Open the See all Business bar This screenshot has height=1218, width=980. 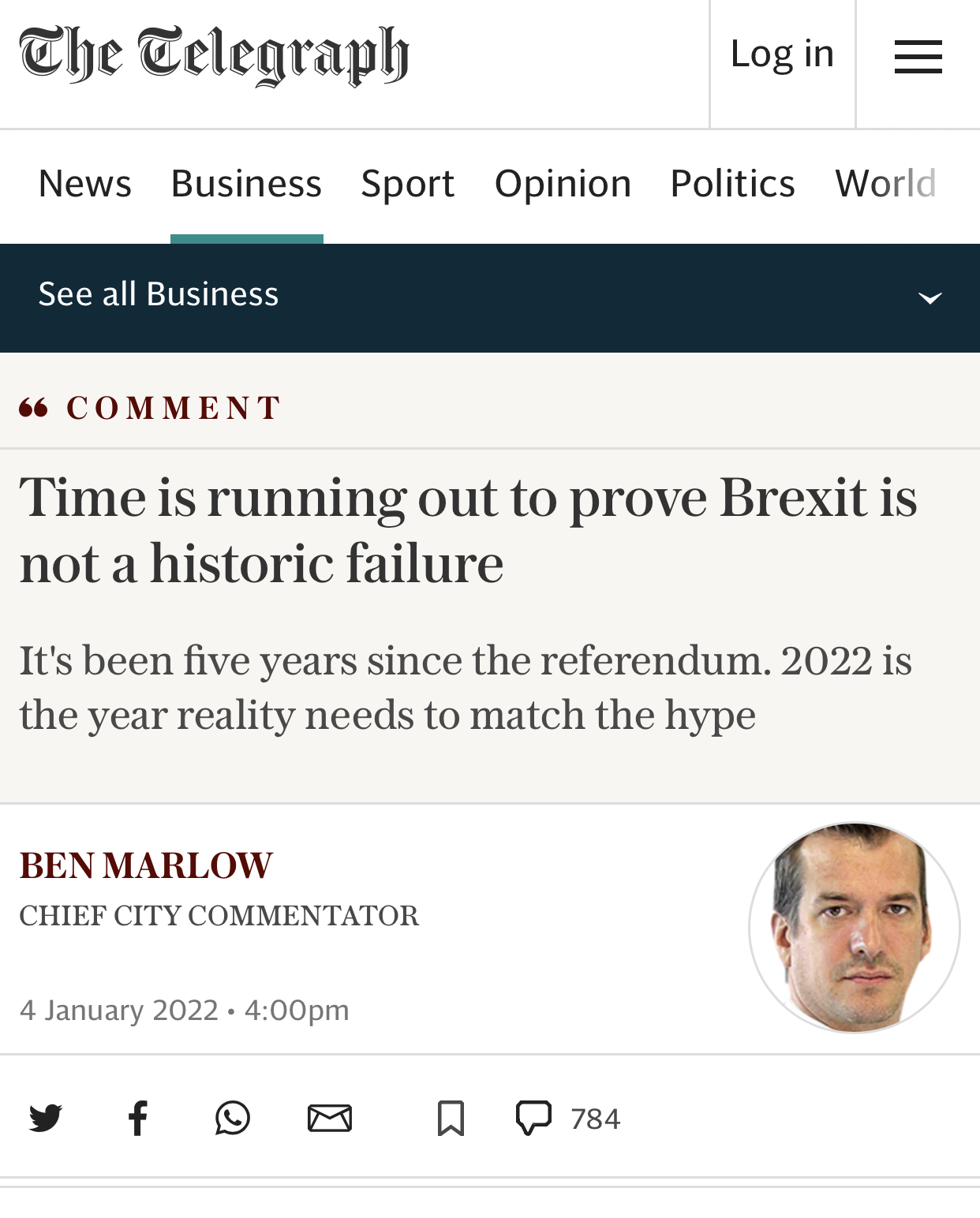coord(159,294)
